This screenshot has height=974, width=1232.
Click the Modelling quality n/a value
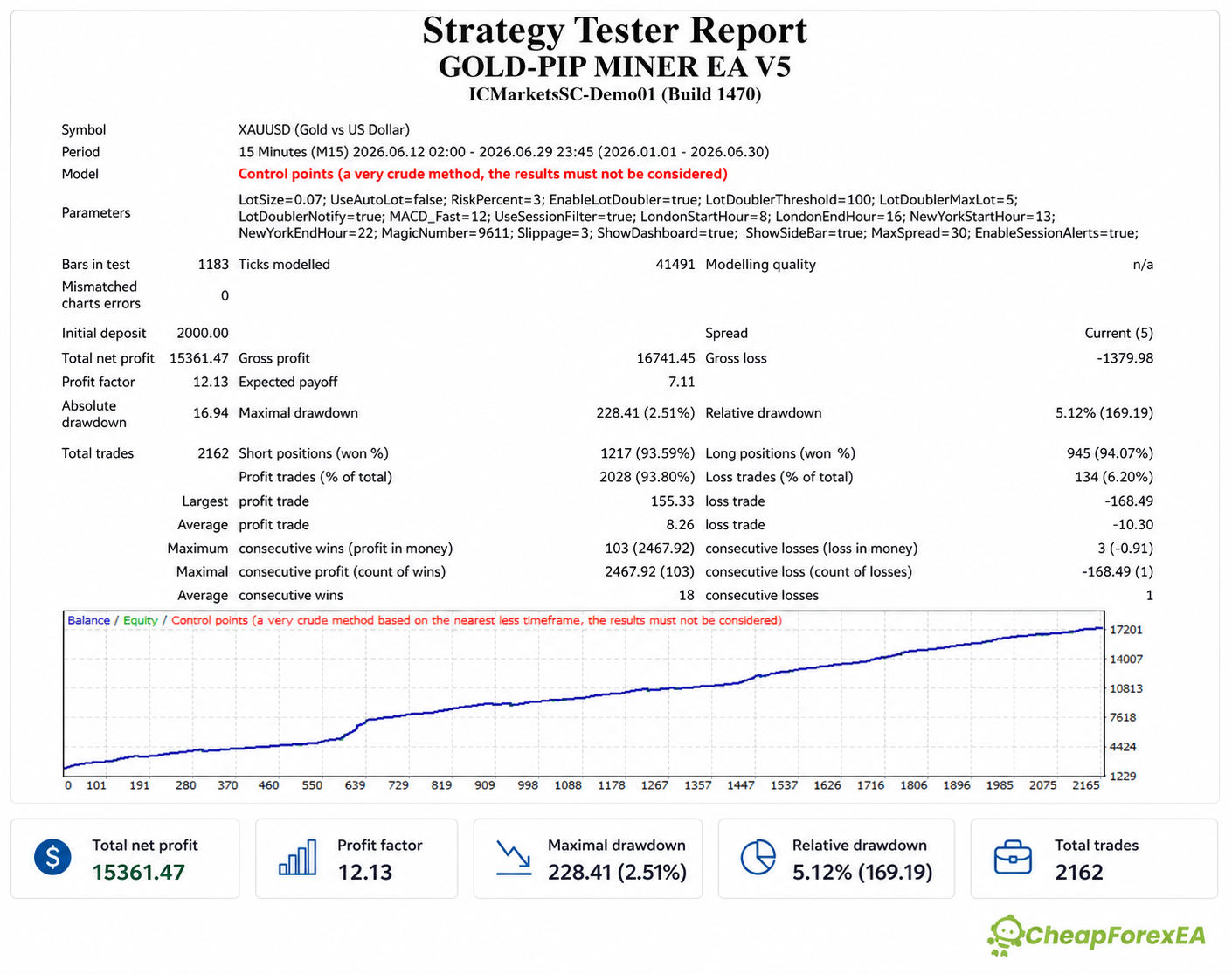pyautogui.click(x=1143, y=265)
